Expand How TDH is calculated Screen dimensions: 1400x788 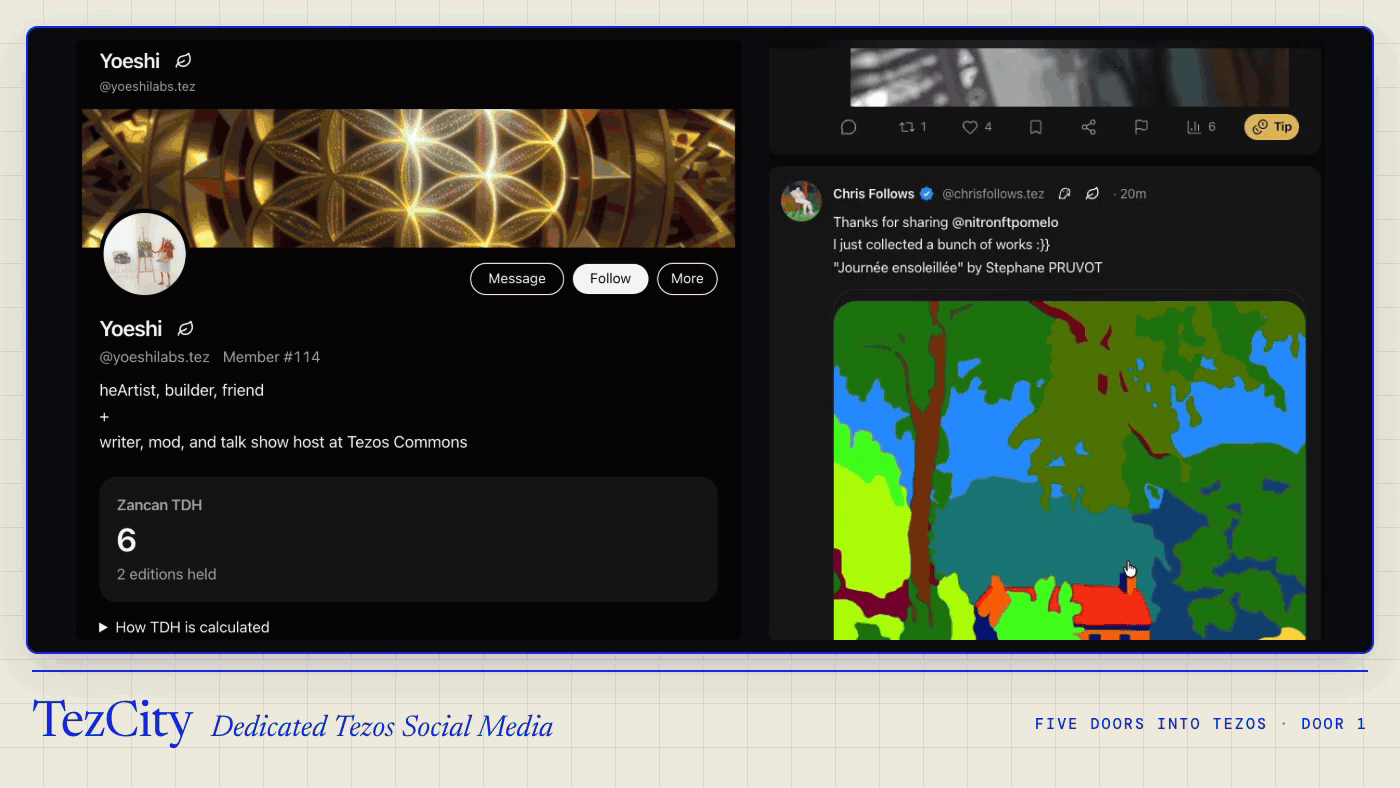tap(184, 627)
